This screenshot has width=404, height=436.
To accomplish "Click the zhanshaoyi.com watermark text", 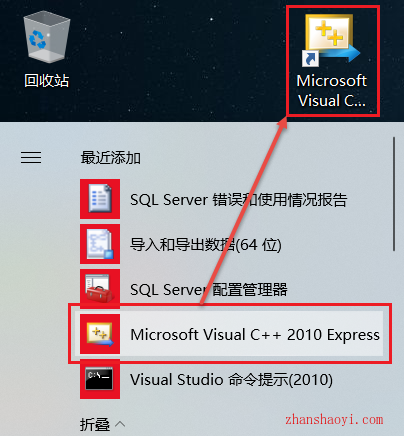I will (334, 419).
